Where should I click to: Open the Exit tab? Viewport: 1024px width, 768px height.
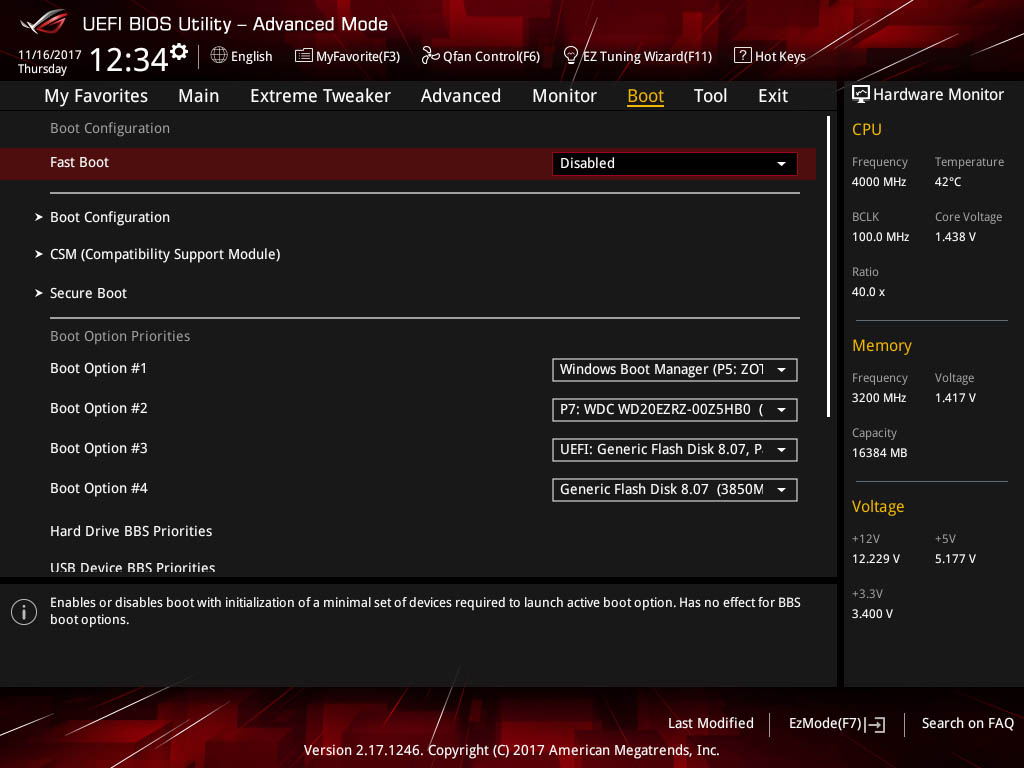[x=773, y=96]
